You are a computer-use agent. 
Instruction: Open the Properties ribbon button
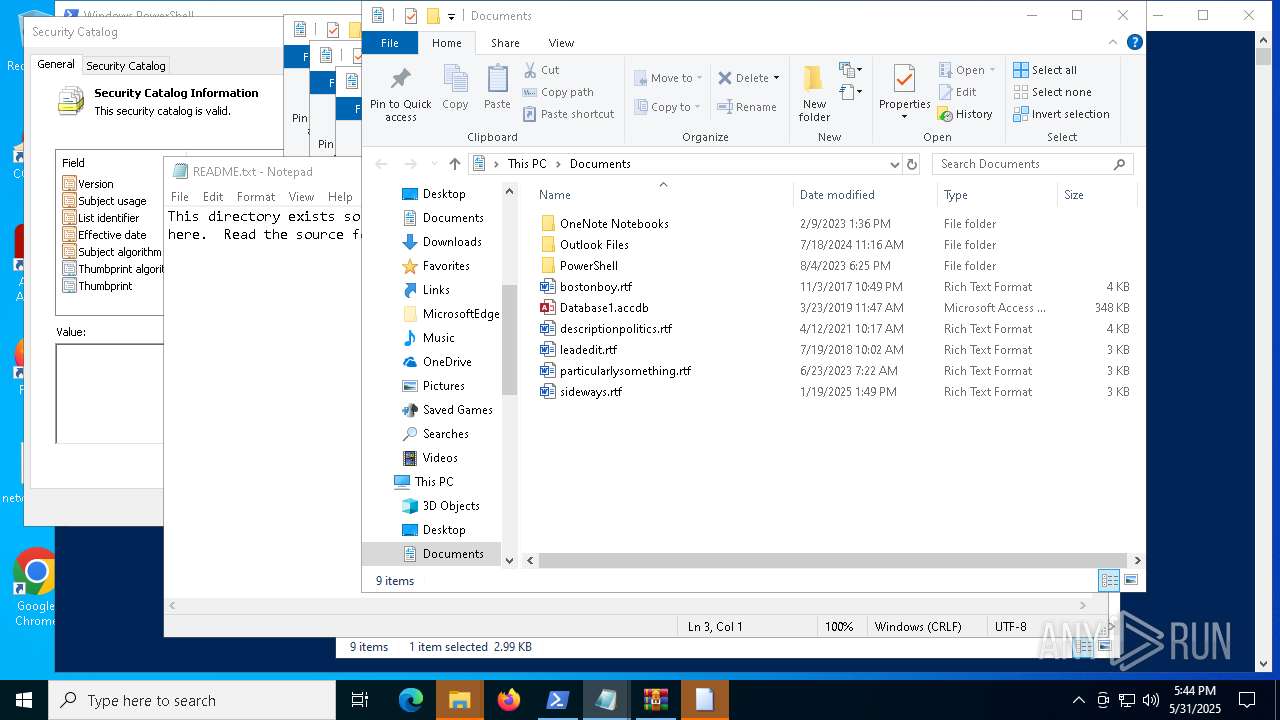click(x=904, y=93)
